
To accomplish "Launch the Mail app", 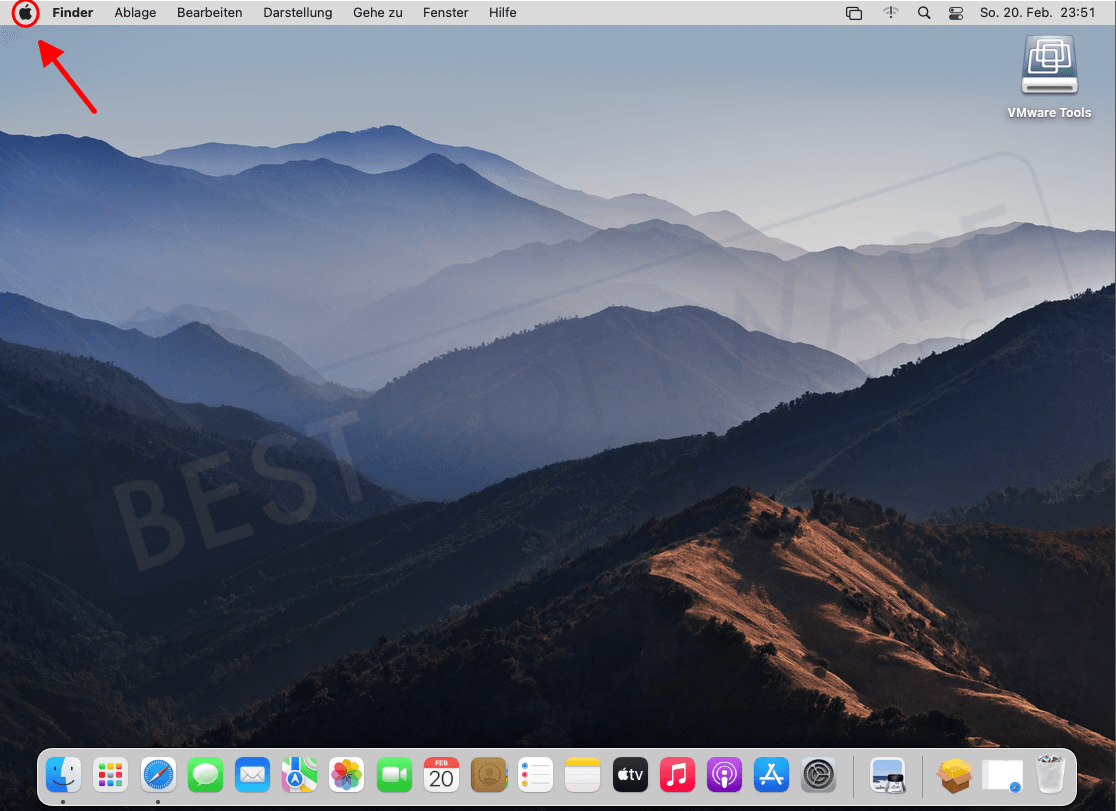I will pos(252,775).
